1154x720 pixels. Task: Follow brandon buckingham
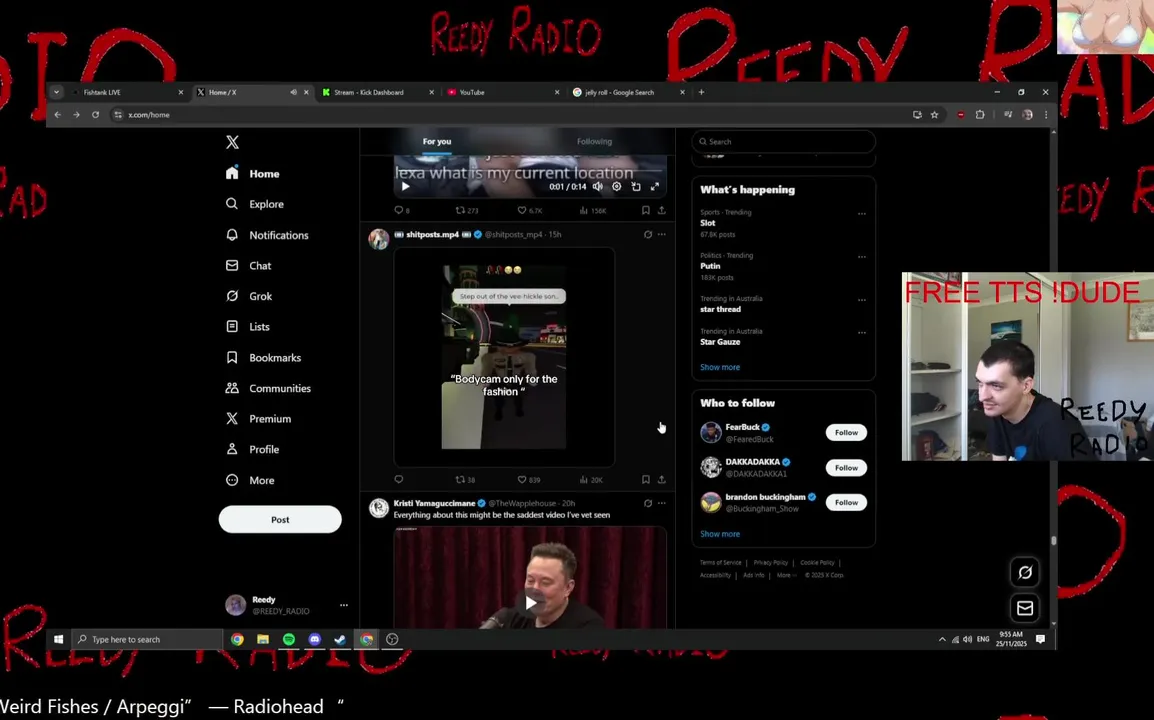(x=846, y=502)
